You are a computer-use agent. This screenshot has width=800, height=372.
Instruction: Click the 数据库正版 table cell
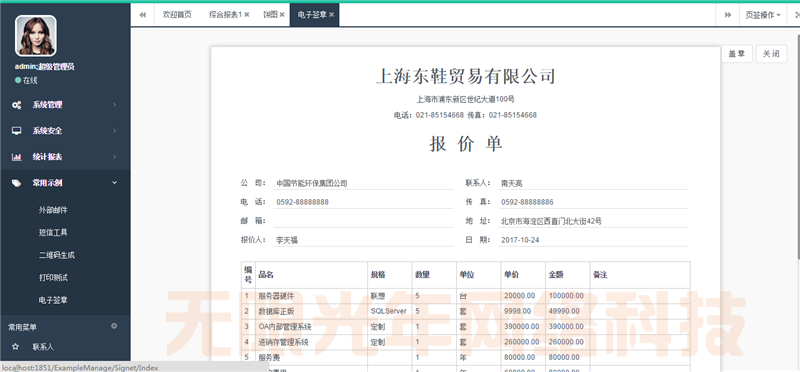point(312,311)
